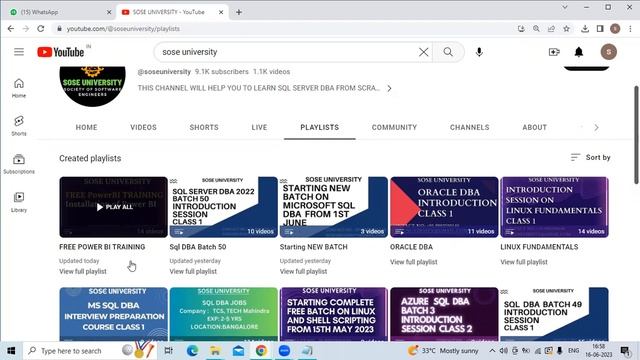This screenshot has width=640, height=360.
Task: Expand the channel description arrow
Action: (x=389, y=88)
